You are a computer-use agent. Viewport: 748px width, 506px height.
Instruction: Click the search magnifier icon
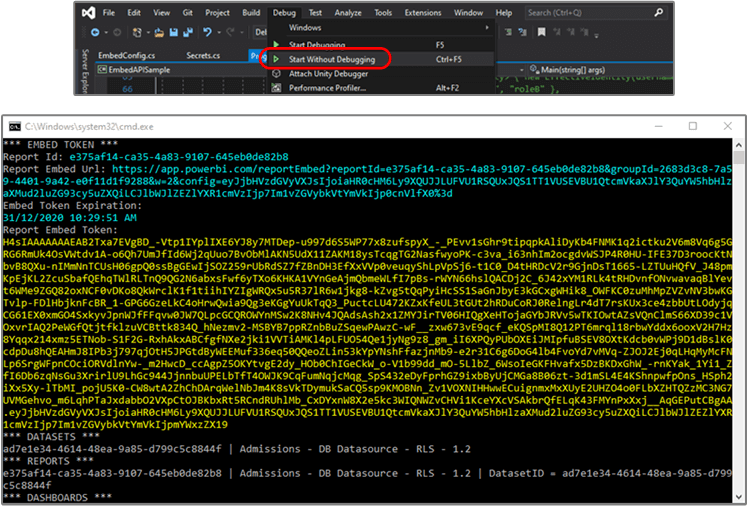pyautogui.click(x=659, y=13)
